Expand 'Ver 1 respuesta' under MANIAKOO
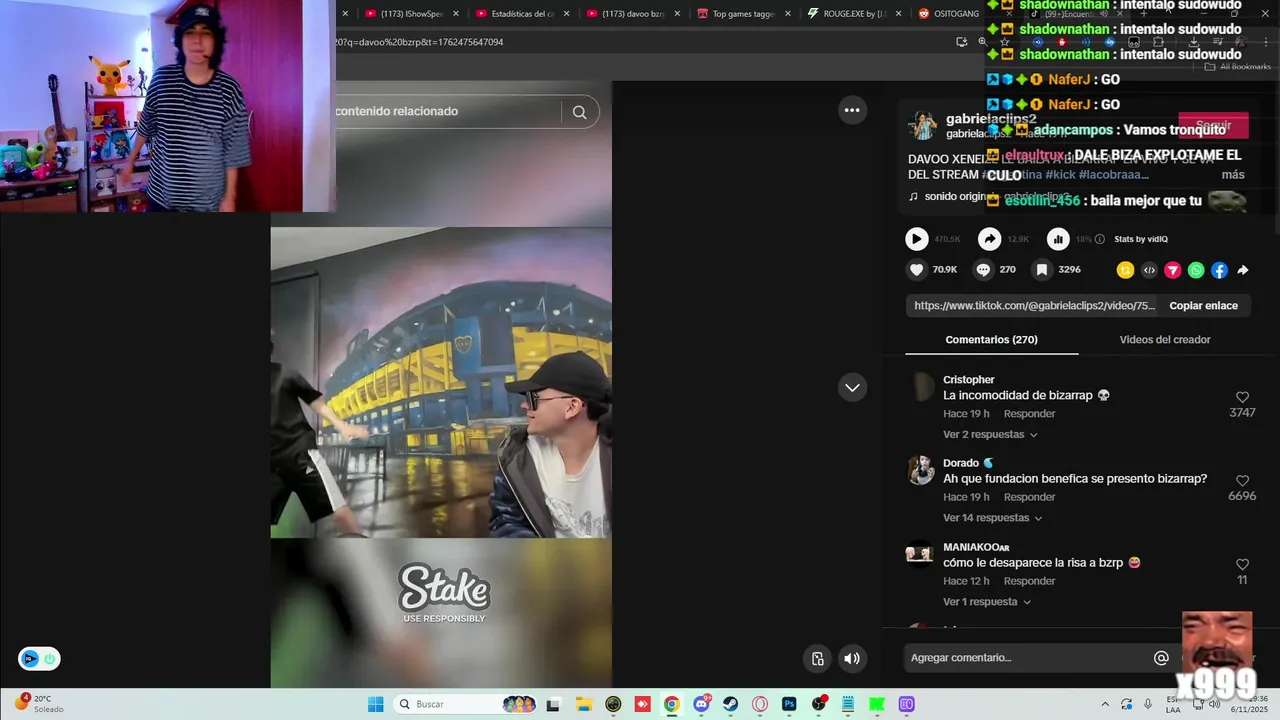The image size is (1280, 720). (x=987, y=602)
